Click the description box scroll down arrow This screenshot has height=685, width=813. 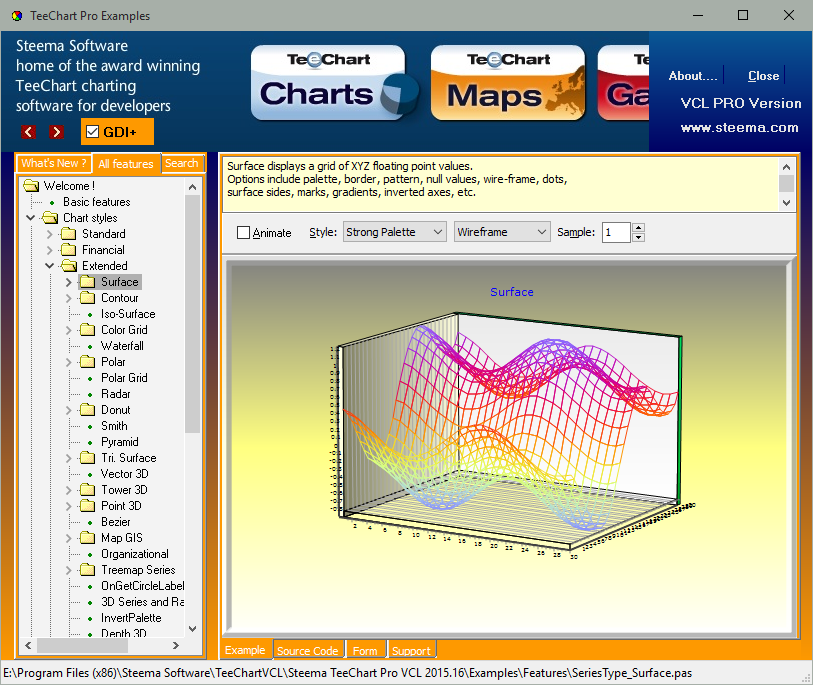point(787,203)
